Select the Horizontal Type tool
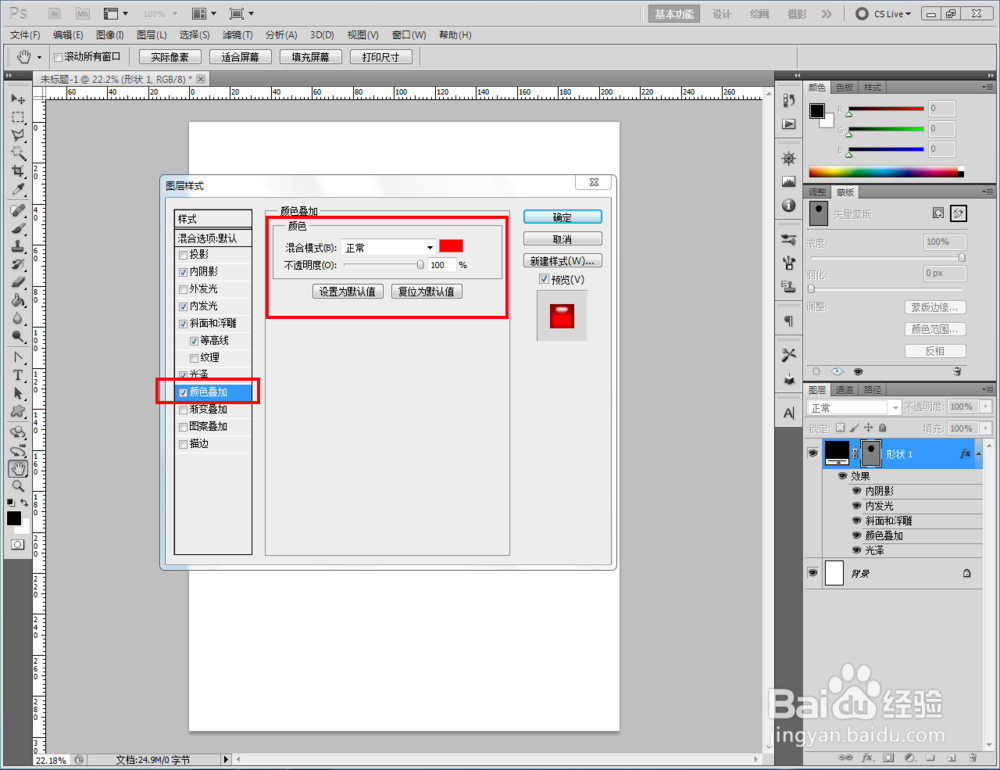This screenshot has width=1000, height=770. pyautogui.click(x=18, y=375)
